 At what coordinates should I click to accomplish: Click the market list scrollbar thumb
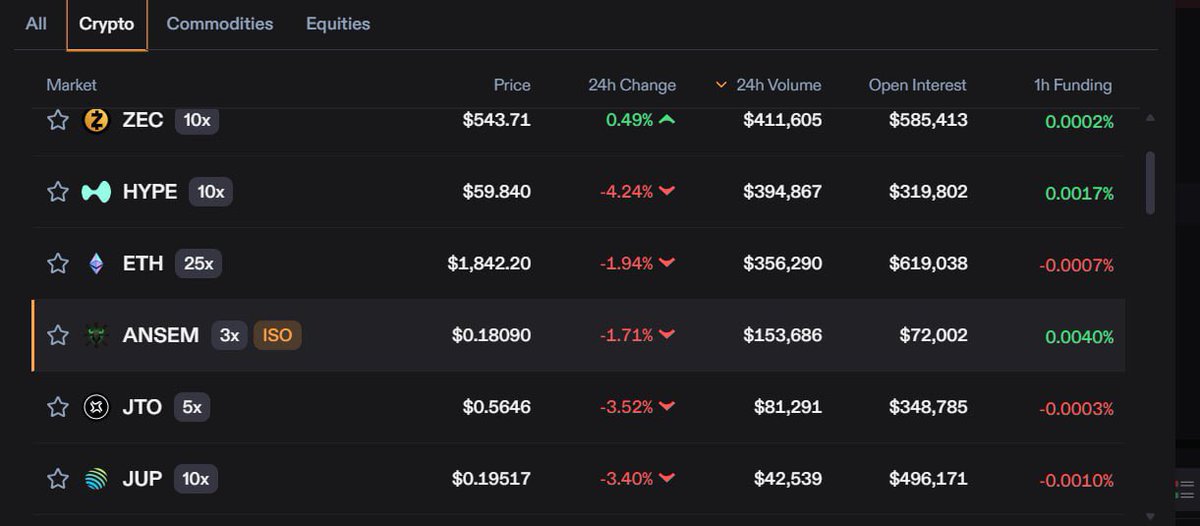1150,182
